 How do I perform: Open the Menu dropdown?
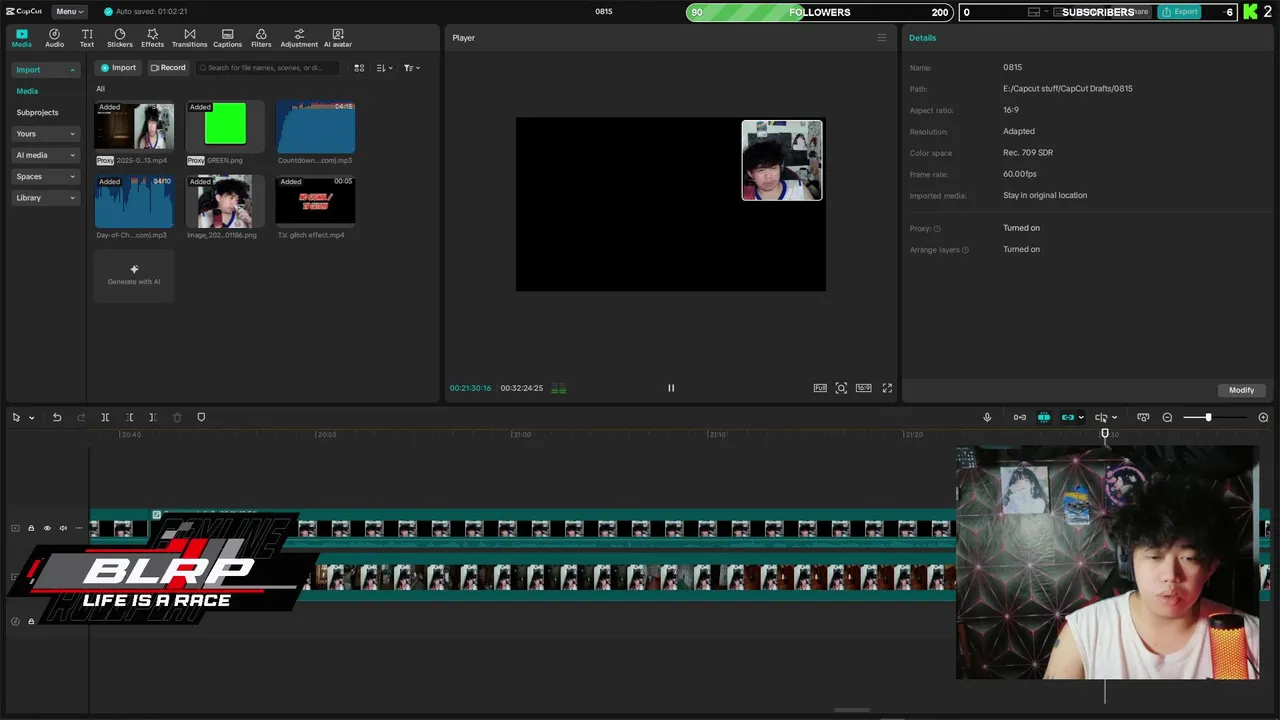(x=69, y=11)
